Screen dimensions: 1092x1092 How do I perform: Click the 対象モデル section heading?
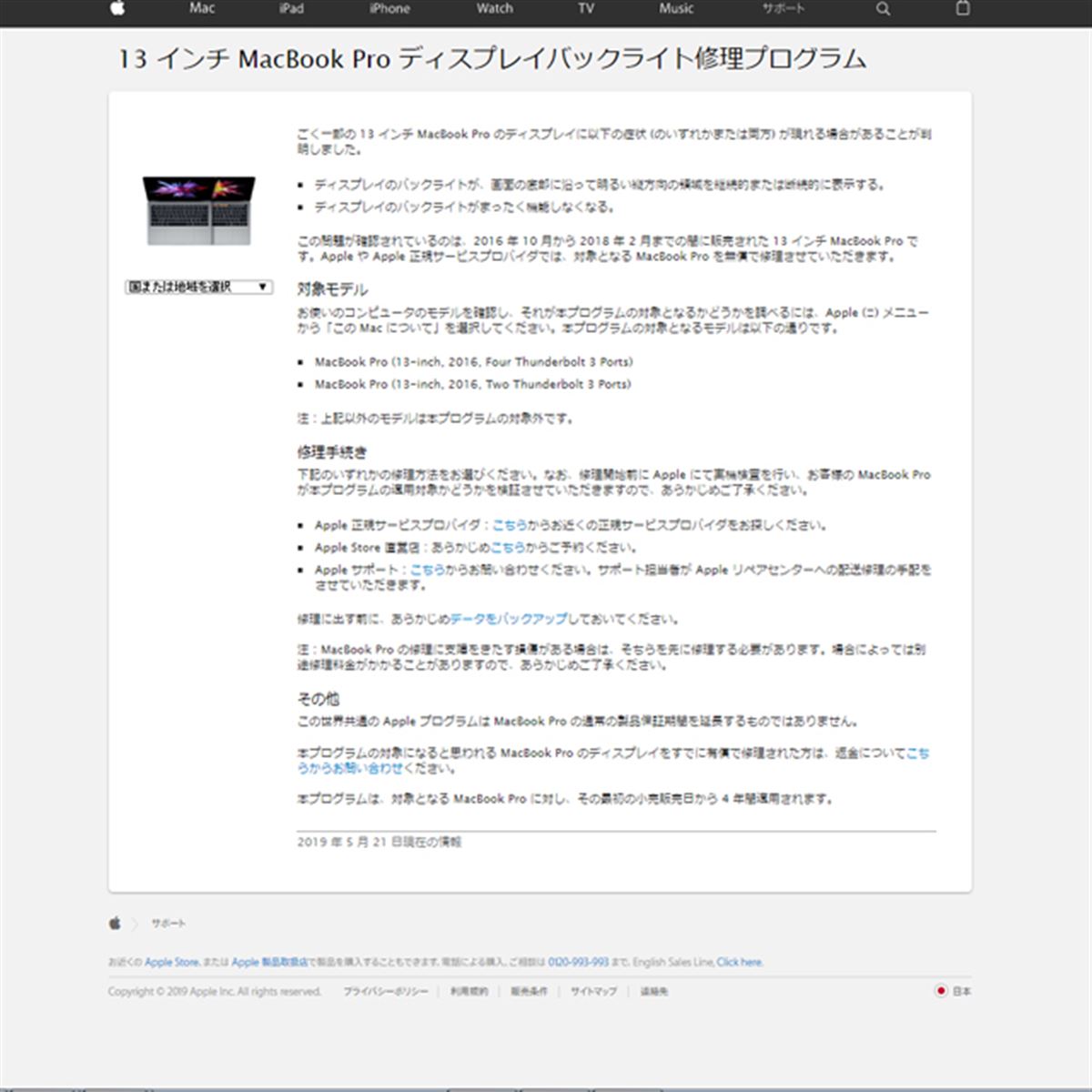(332, 289)
